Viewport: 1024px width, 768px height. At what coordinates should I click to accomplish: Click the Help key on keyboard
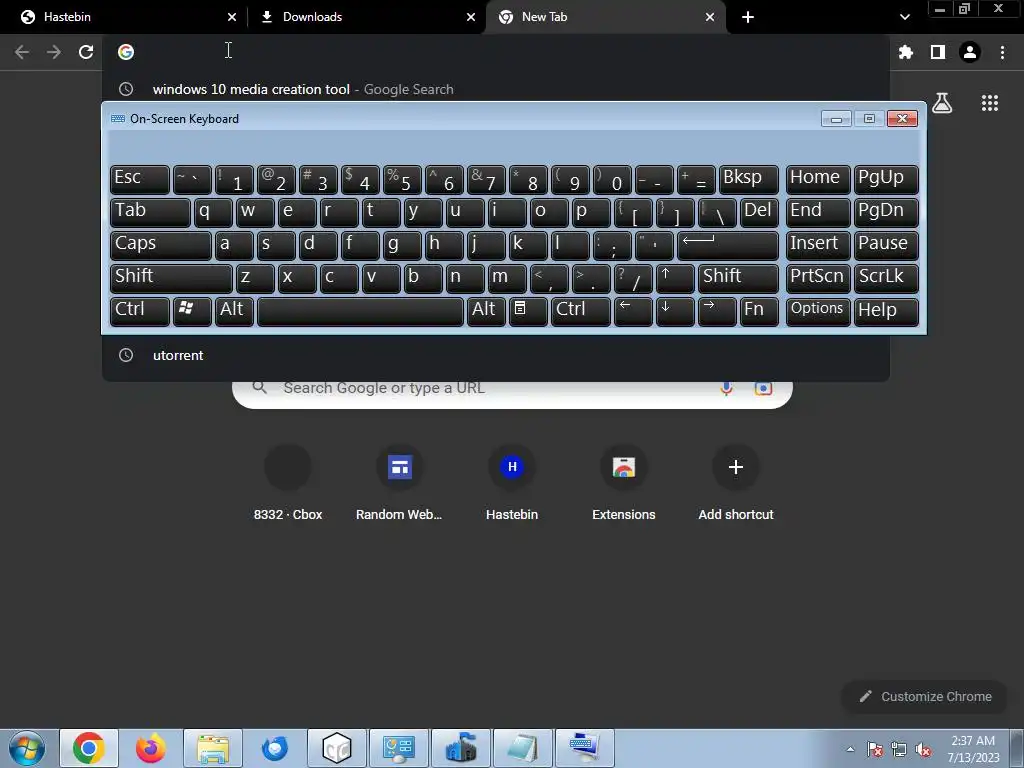[886, 312]
